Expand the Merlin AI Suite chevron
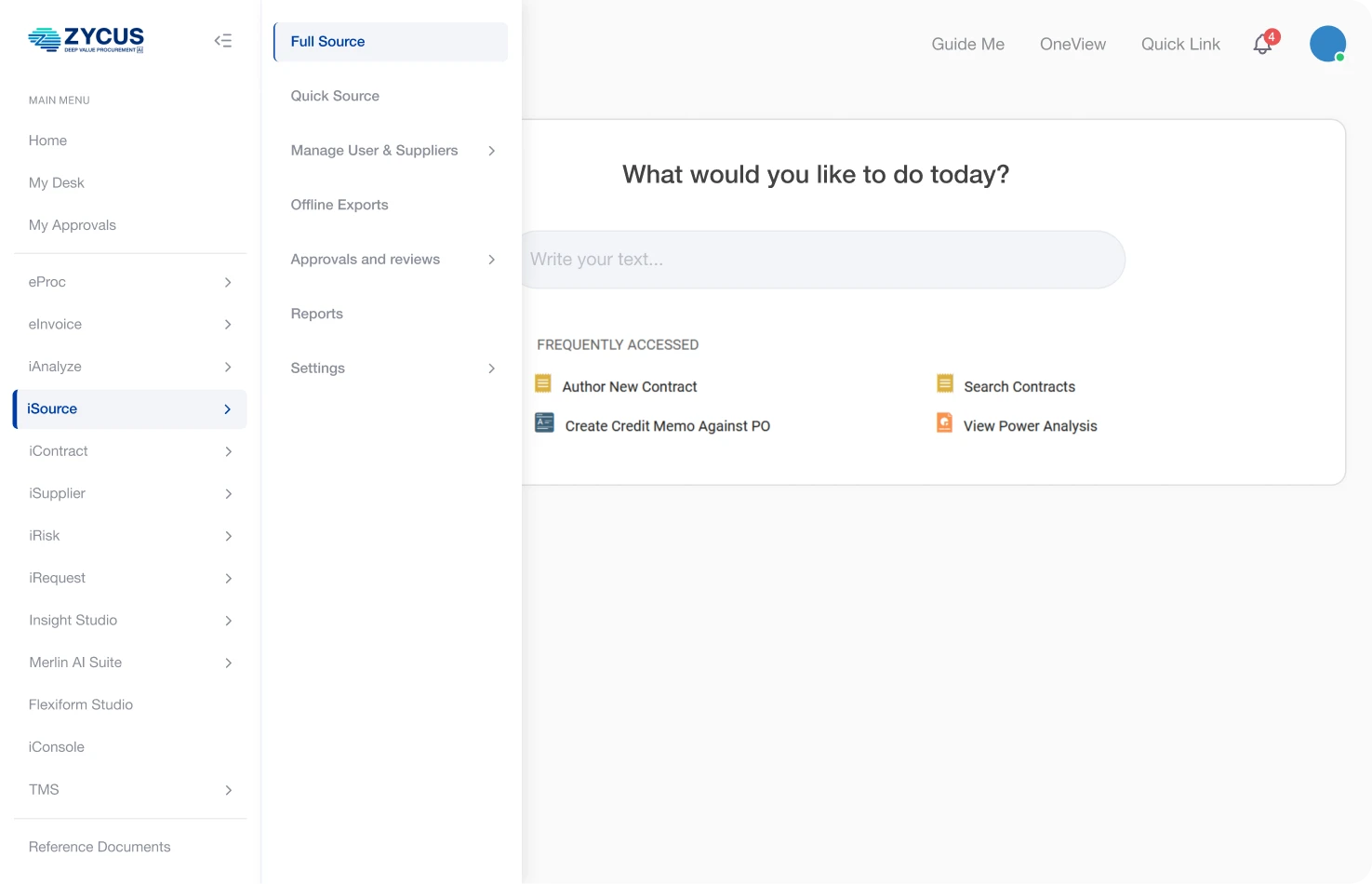This screenshot has height=884, width=1372. (x=228, y=663)
